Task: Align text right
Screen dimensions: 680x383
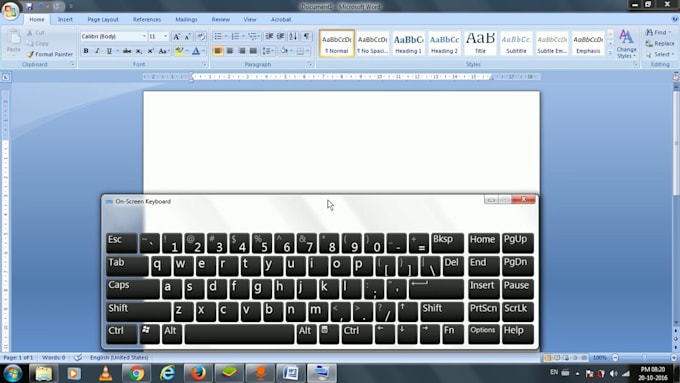Action: pyautogui.click(x=242, y=51)
